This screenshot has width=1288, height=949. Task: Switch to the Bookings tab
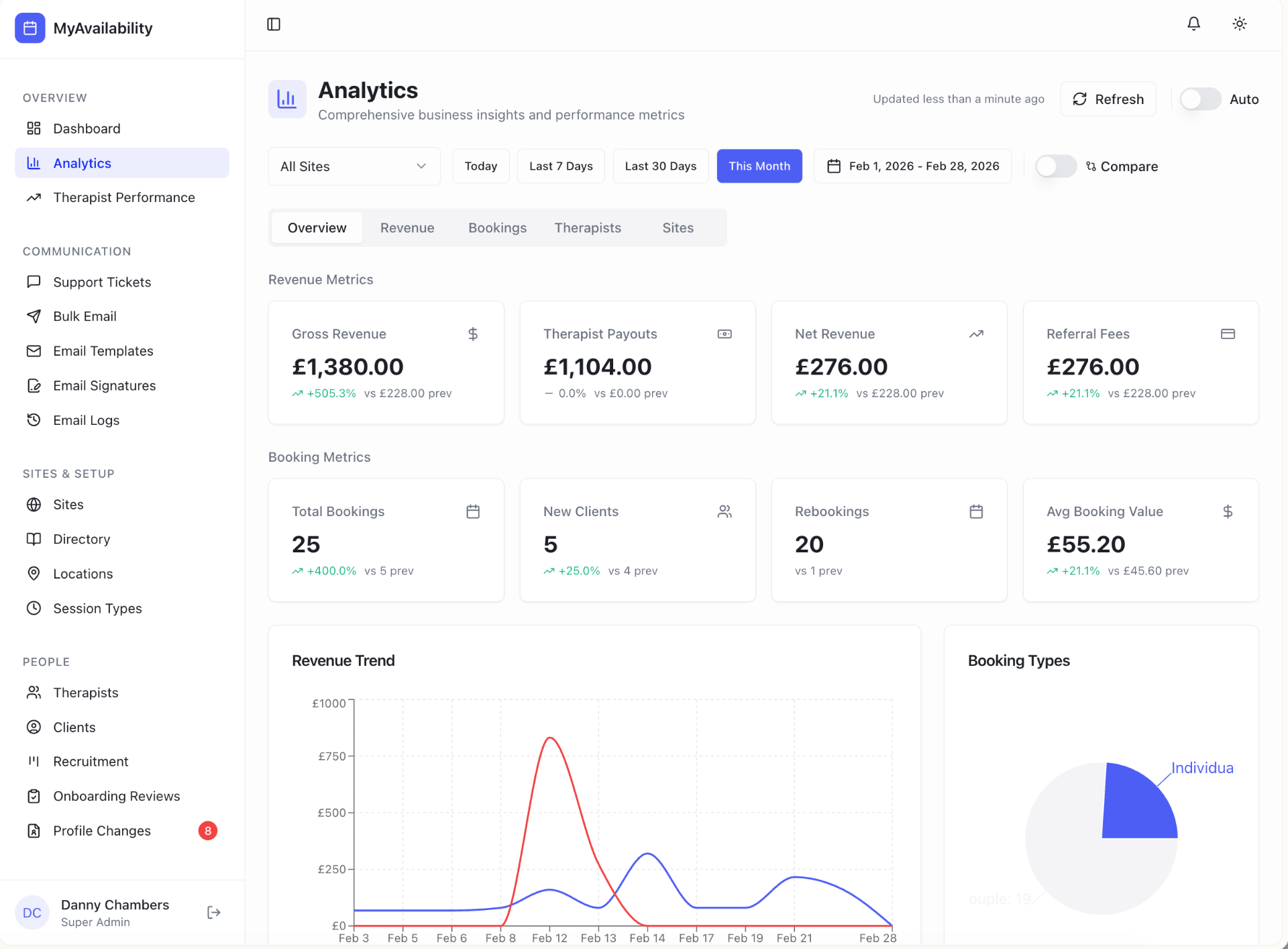[497, 228]
